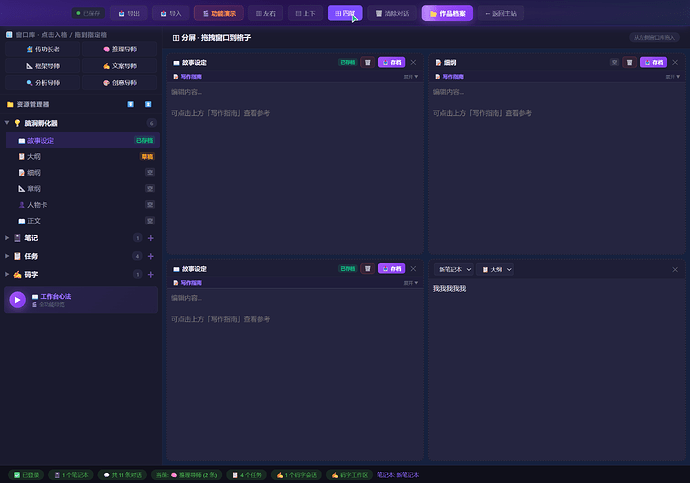The width and height of the screenshot is (690, 483).
Task: Switch to 上下 split layout
Action: coord(305,14)
